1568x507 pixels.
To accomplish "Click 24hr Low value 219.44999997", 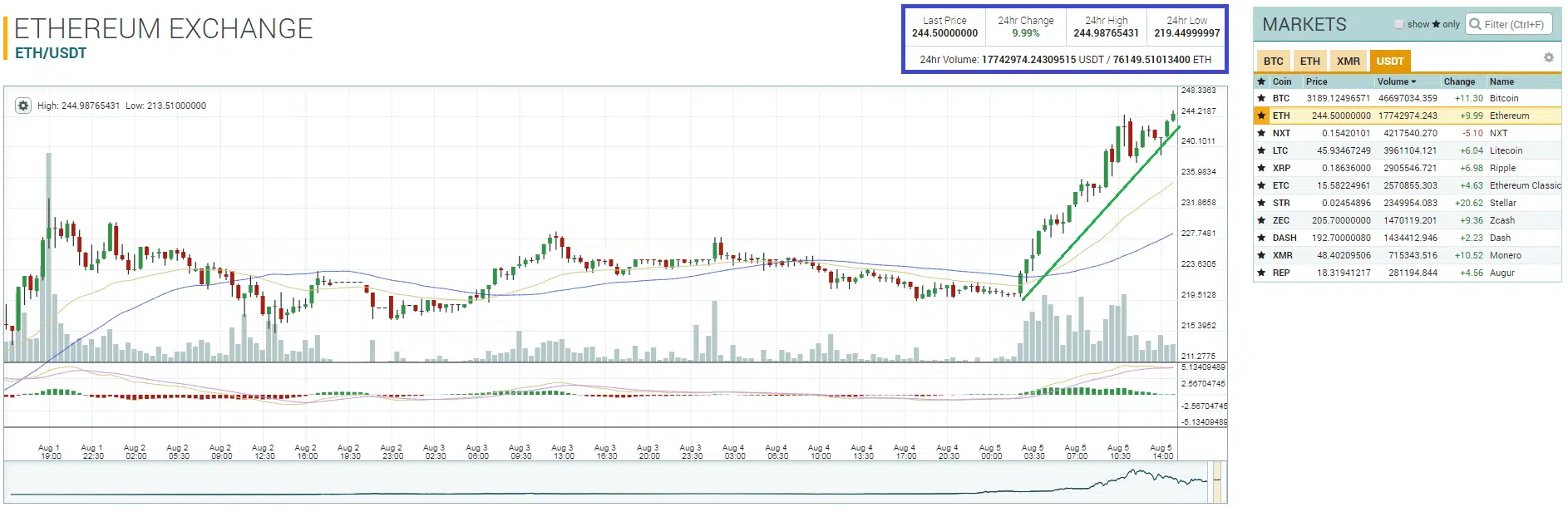I will [1187, 33].
